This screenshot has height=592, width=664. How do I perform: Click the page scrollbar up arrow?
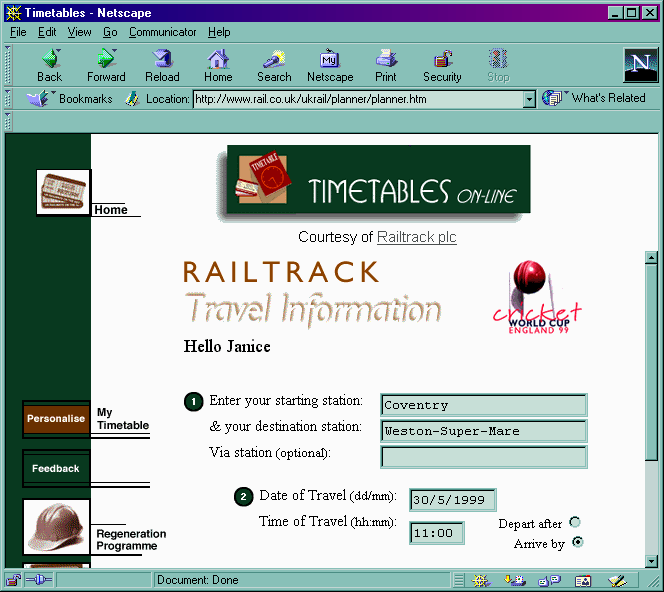(651, 257)
